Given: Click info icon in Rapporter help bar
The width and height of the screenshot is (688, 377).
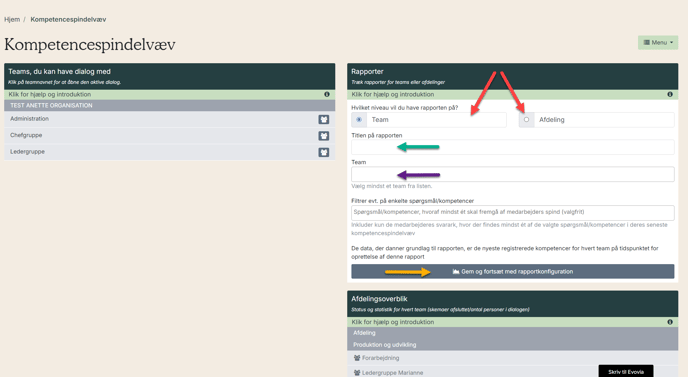Looking at the screenshot, I should pyautogui.click(x=670, y=94).
